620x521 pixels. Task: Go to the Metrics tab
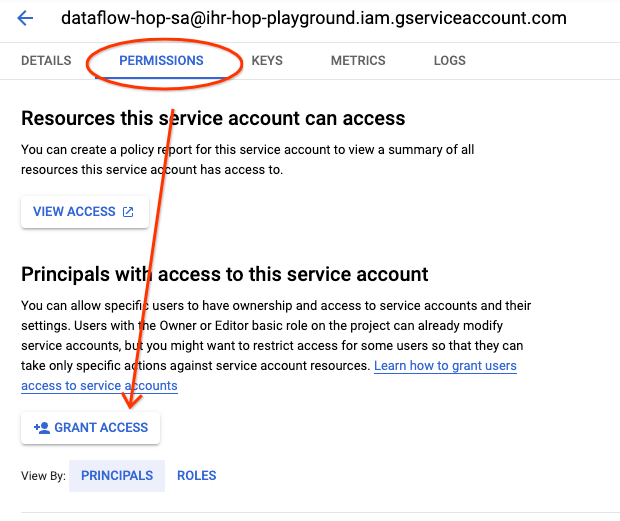point(358,61)
